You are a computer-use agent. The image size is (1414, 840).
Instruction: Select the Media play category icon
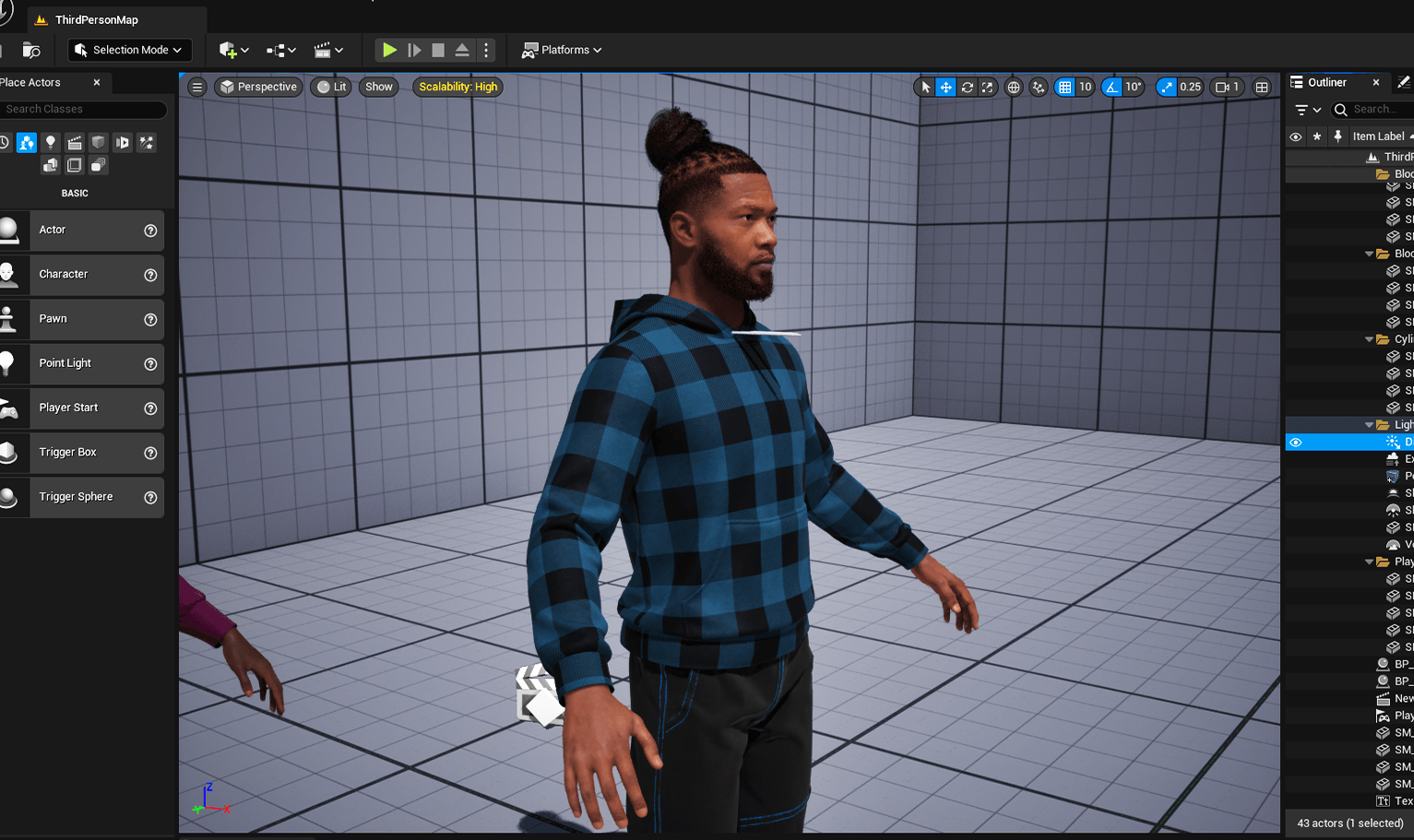(122, 142)
